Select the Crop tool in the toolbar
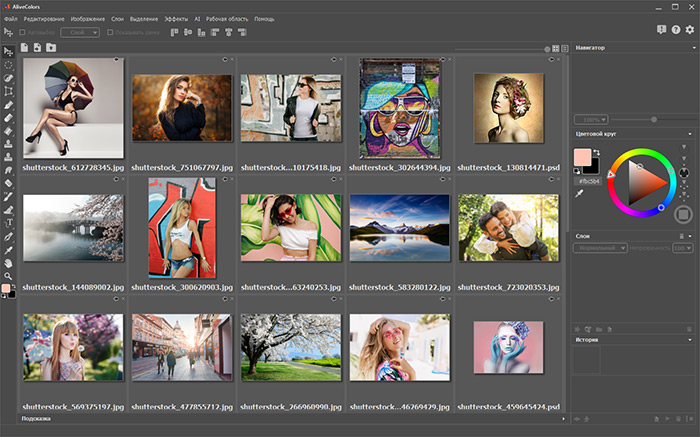The height and width of the screenshot is (437, 700). click(x=9, y=90)
